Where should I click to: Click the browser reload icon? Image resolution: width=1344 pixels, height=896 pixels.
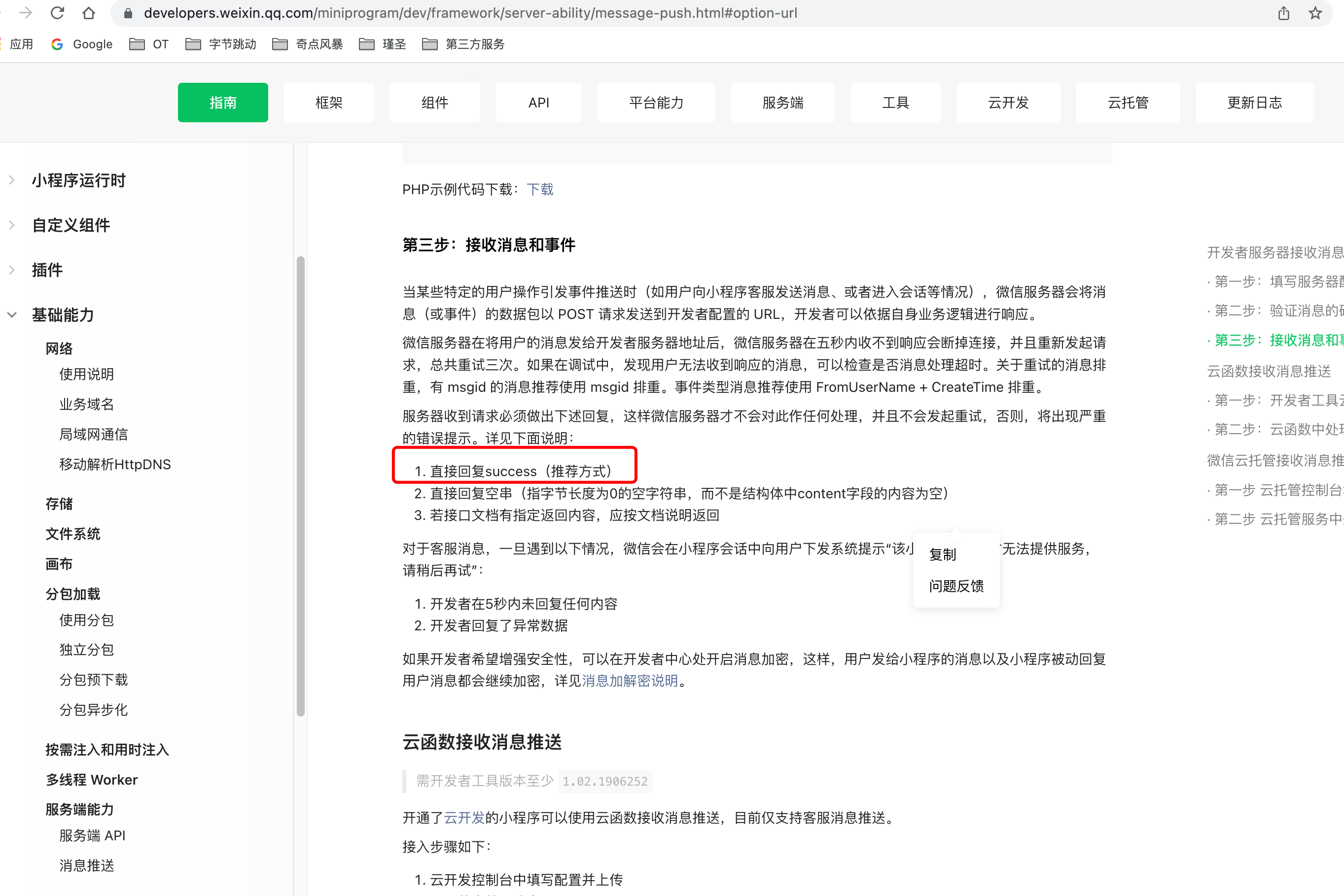pos(57,13)
